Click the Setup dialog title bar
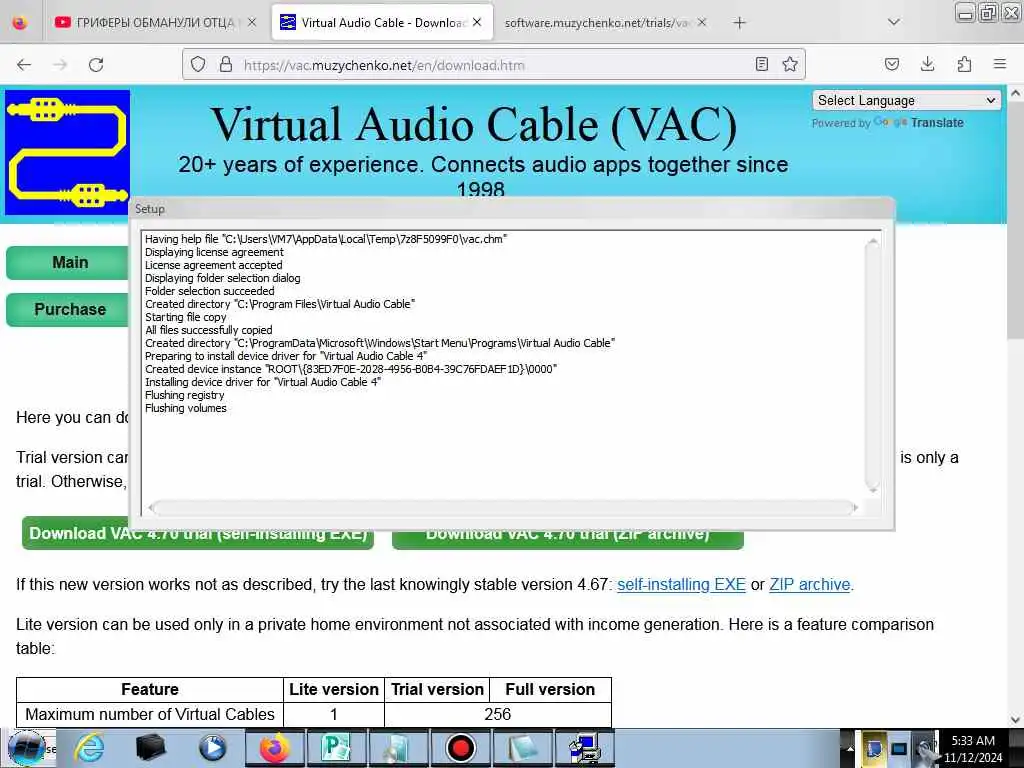This screenshot has width=1024, height=768. point(512,209)
